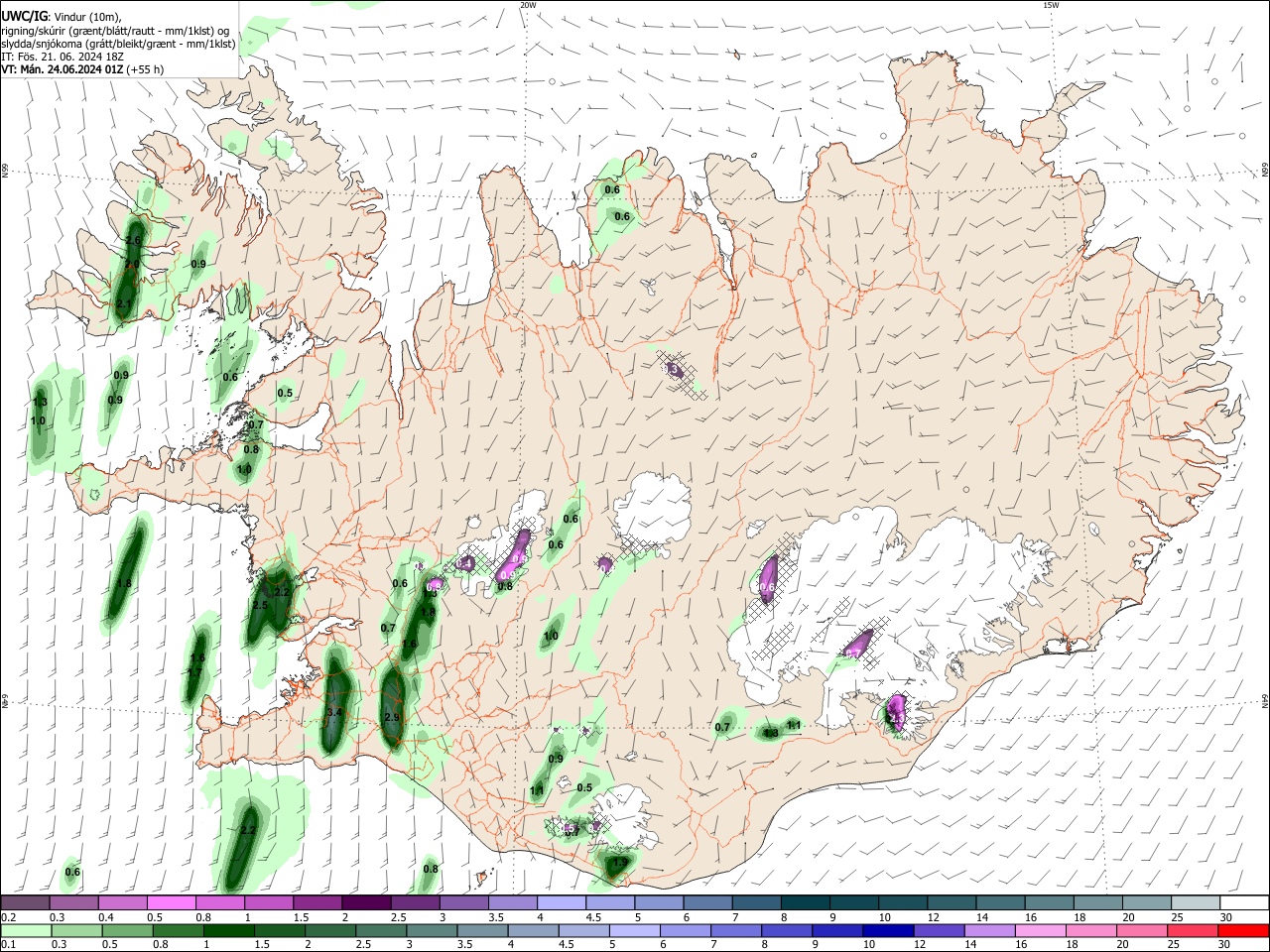
Task: Click the "2.6" value in the Westfjords
Action: (134, 241)
